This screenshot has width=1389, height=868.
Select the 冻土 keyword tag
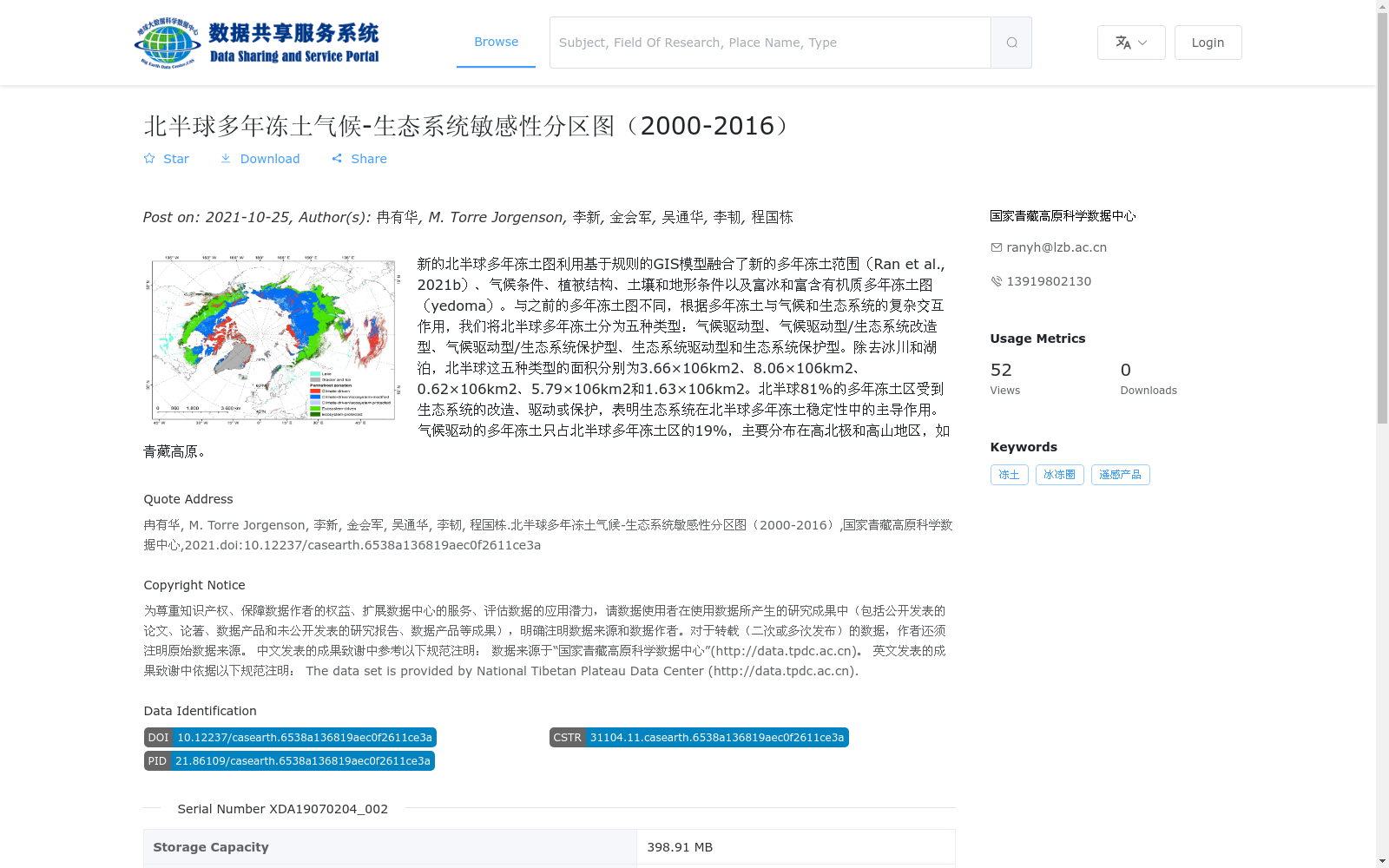tap(1009, 475)
